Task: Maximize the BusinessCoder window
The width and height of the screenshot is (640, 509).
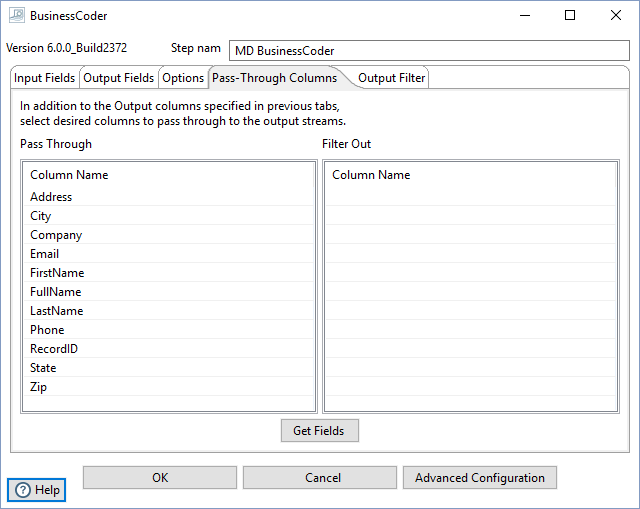Action: [x=569, y=16]
